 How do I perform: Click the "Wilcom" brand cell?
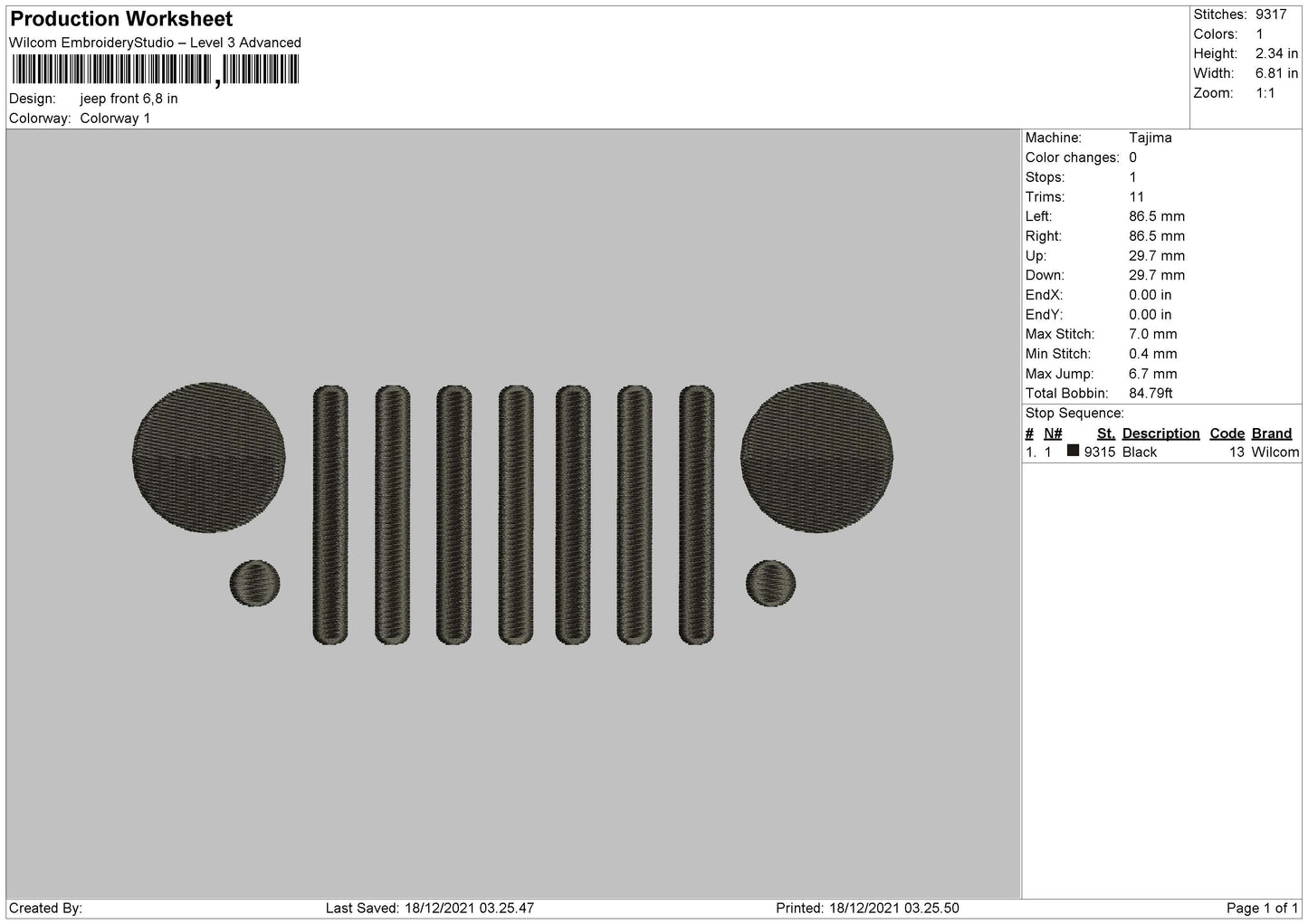pos(1275,452)
